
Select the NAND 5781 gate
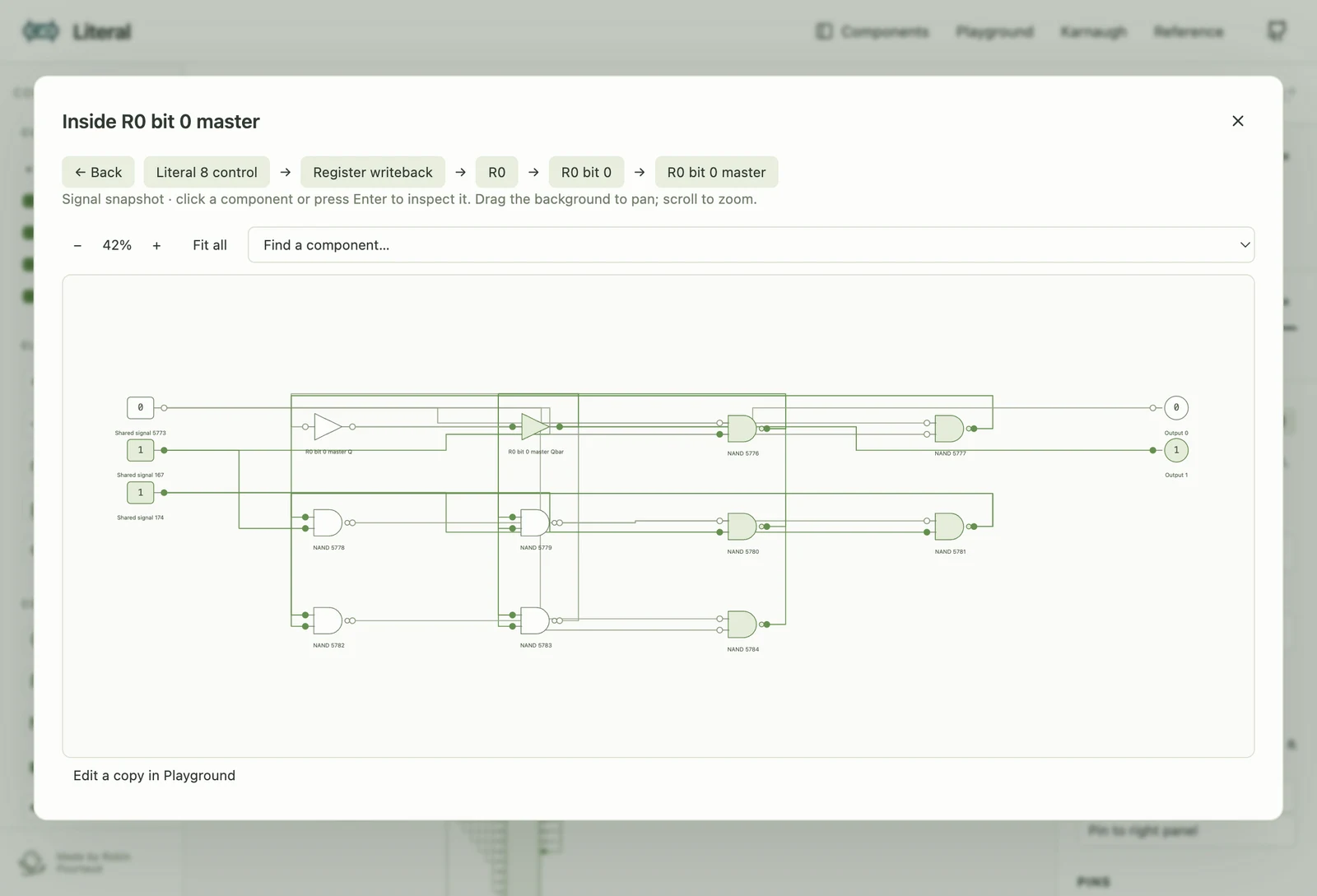pos(949,527)
